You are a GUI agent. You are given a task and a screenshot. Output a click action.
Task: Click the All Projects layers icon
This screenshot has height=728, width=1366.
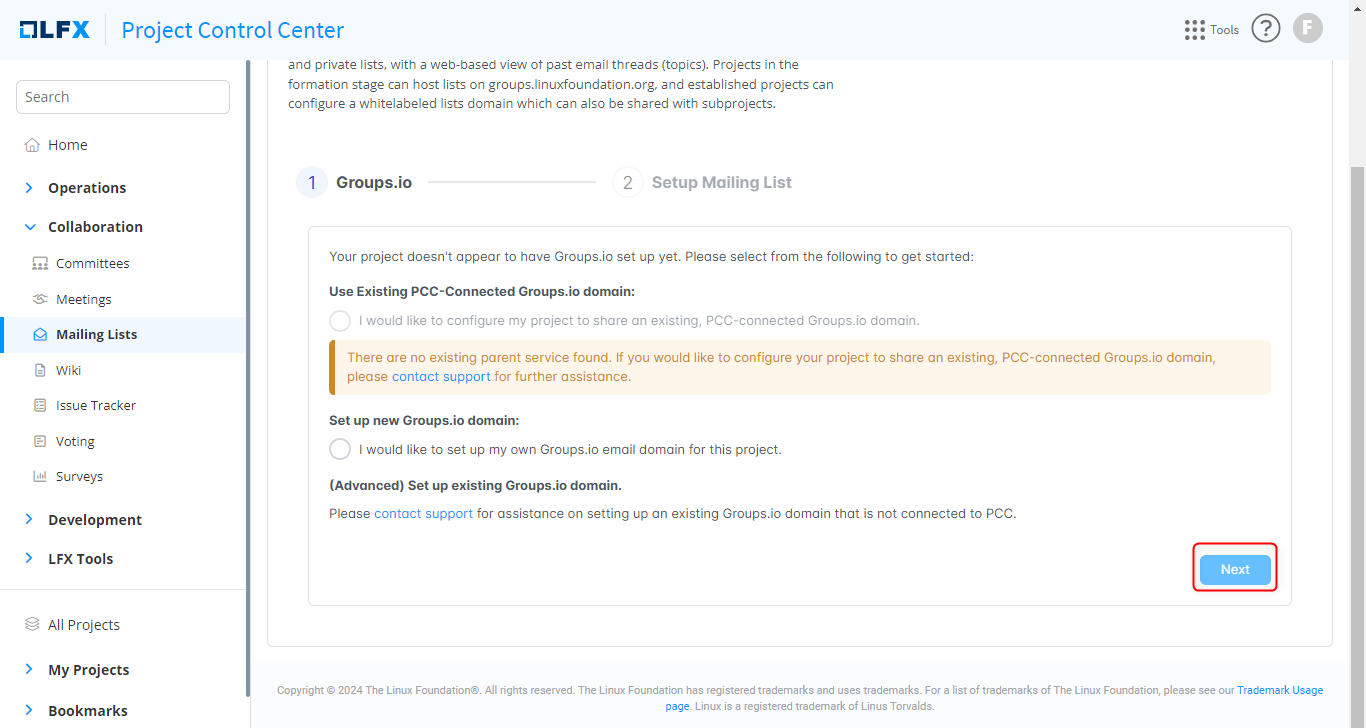click(32, 625)
